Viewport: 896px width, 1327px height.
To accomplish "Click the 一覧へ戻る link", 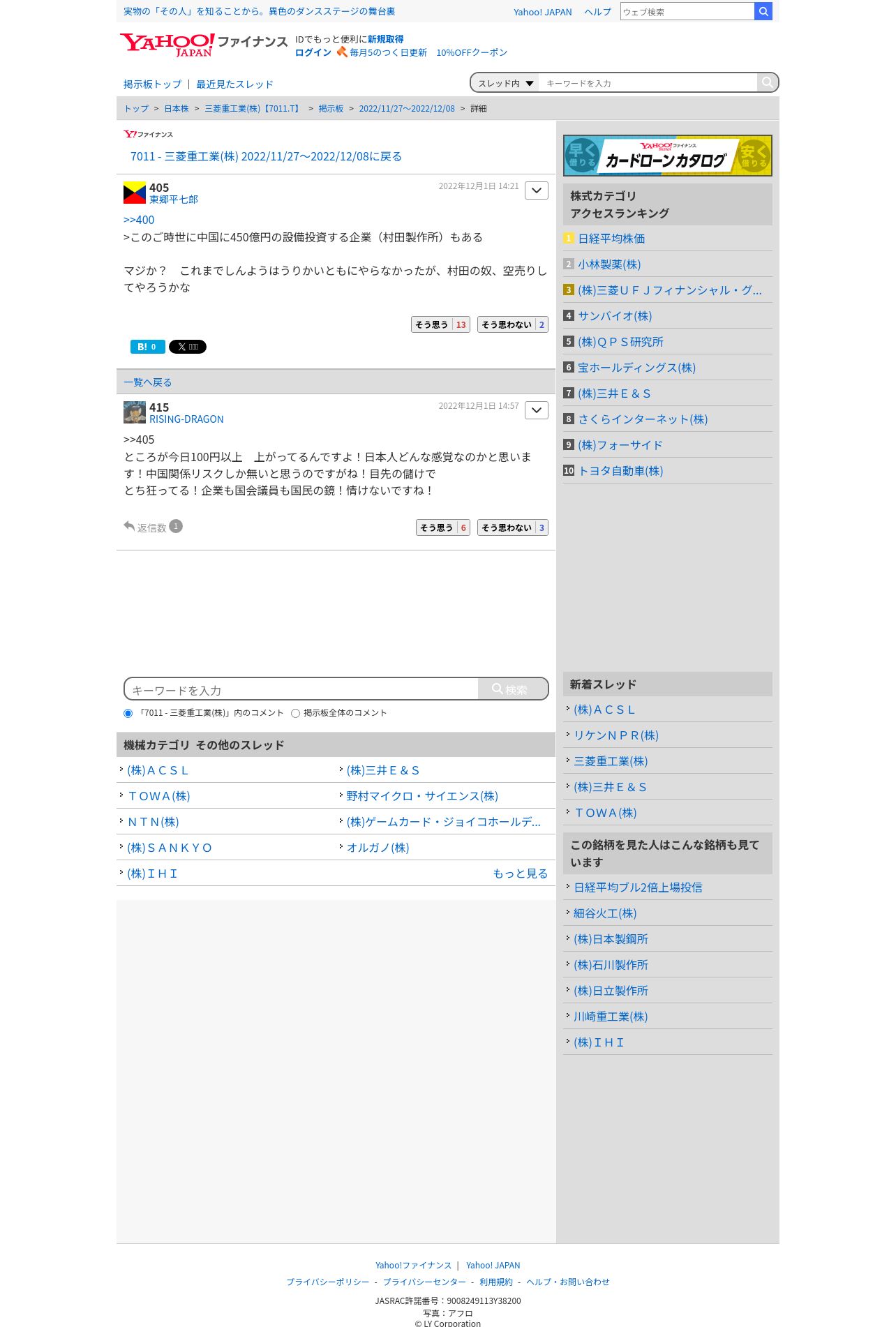I will tap(147, 382).
